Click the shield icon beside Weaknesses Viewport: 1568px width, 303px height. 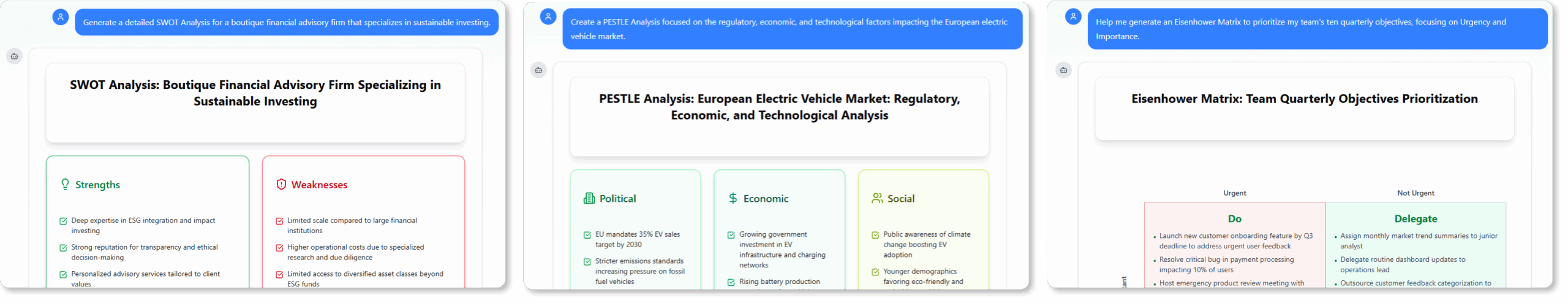coord(281,184)
